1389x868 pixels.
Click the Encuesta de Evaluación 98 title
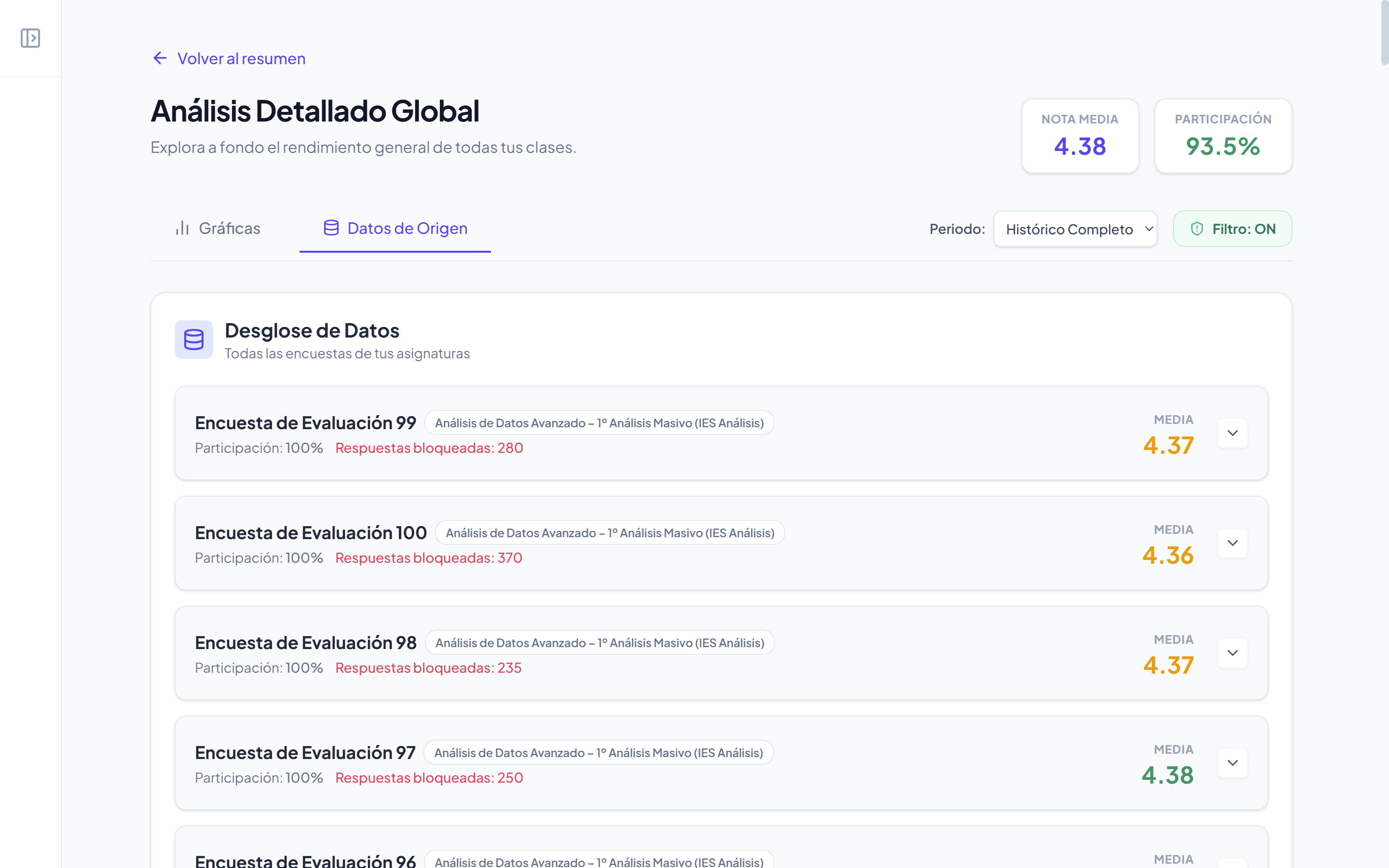305,642
